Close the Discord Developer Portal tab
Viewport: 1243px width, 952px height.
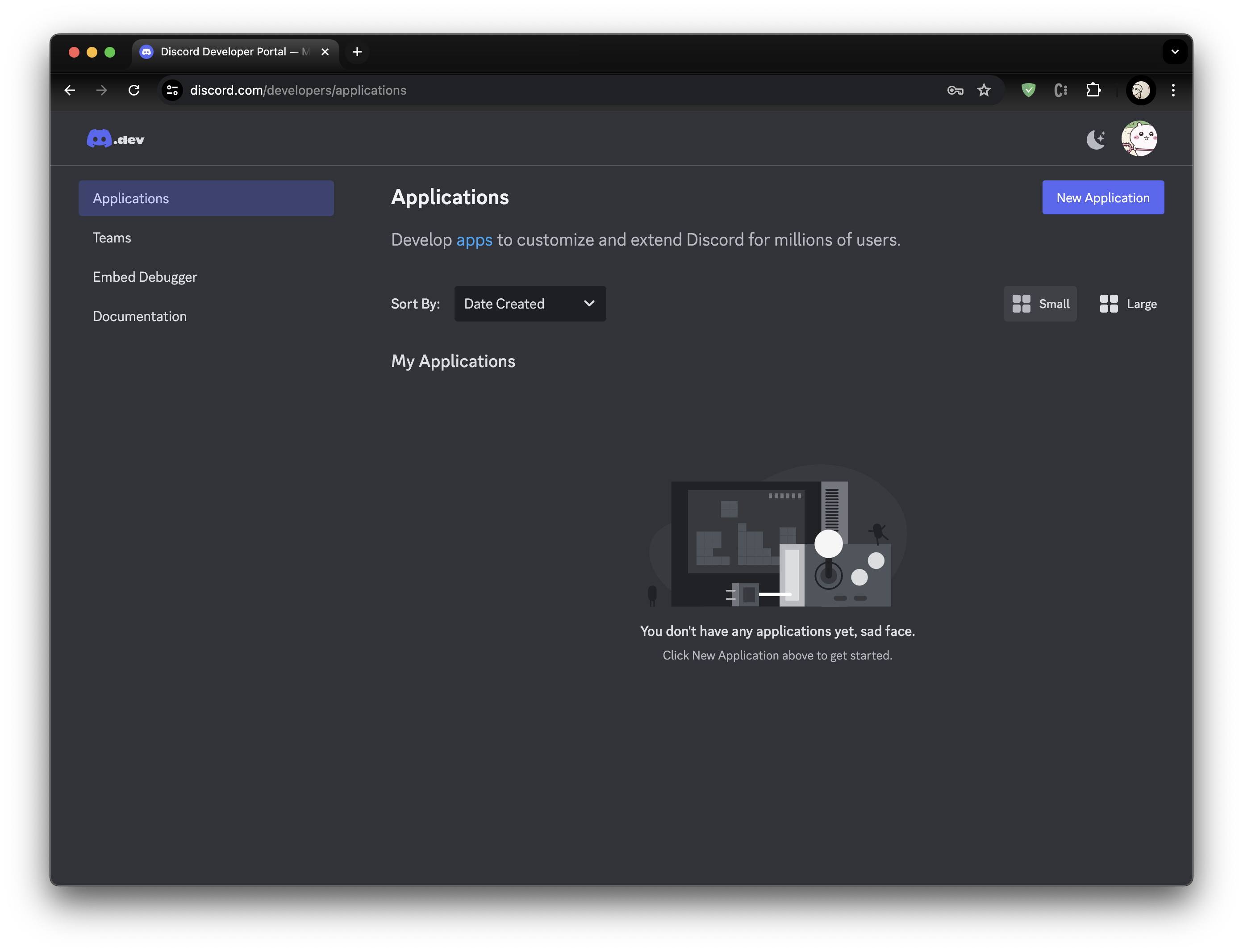(x=325, y=52)
